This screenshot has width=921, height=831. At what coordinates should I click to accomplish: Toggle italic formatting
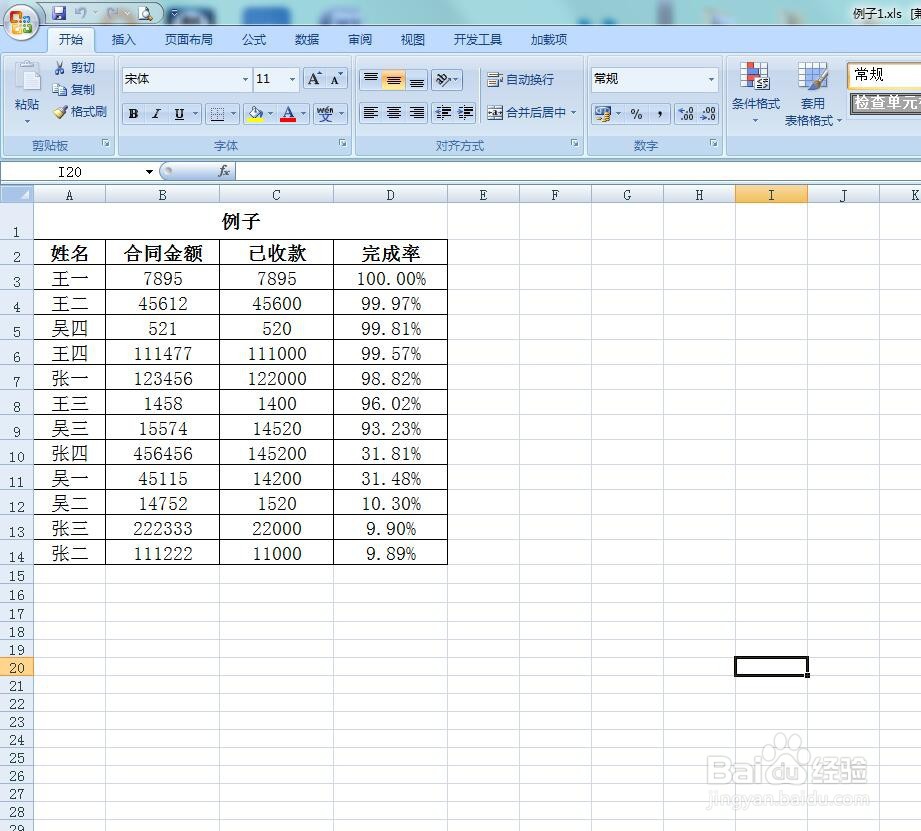tap(156, 113)
